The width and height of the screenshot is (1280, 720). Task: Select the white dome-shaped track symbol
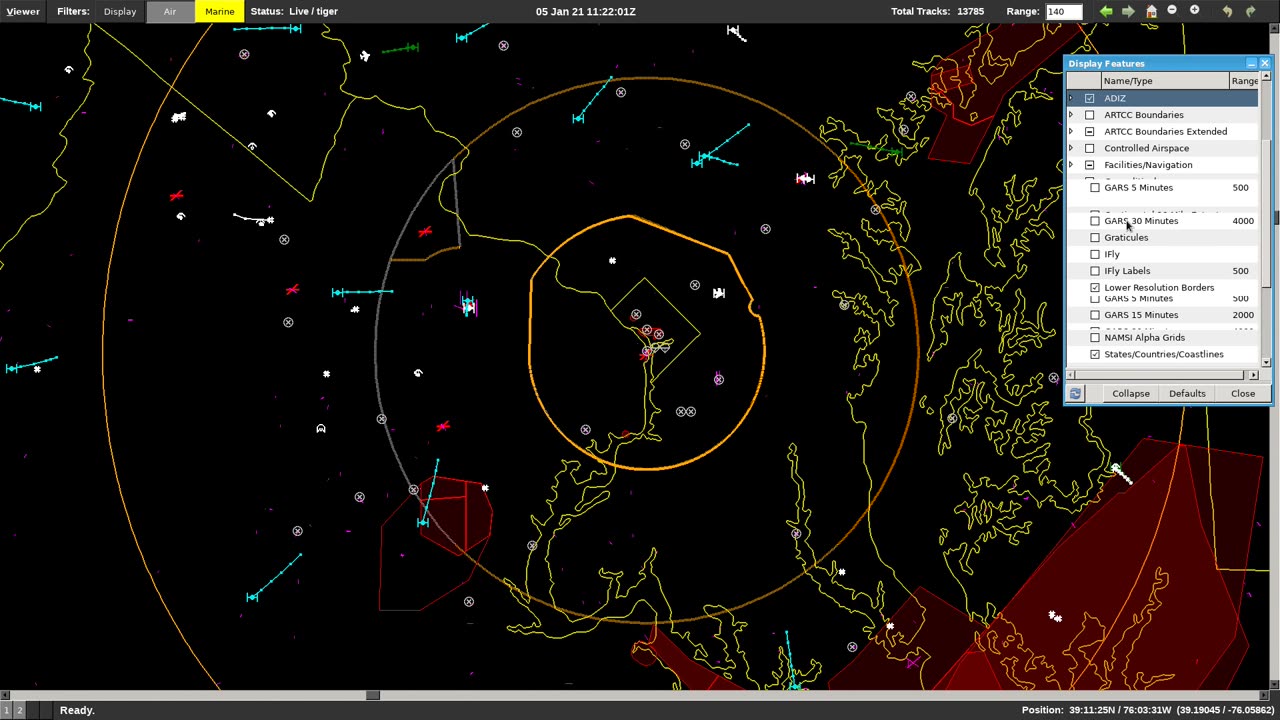(320, 429)
